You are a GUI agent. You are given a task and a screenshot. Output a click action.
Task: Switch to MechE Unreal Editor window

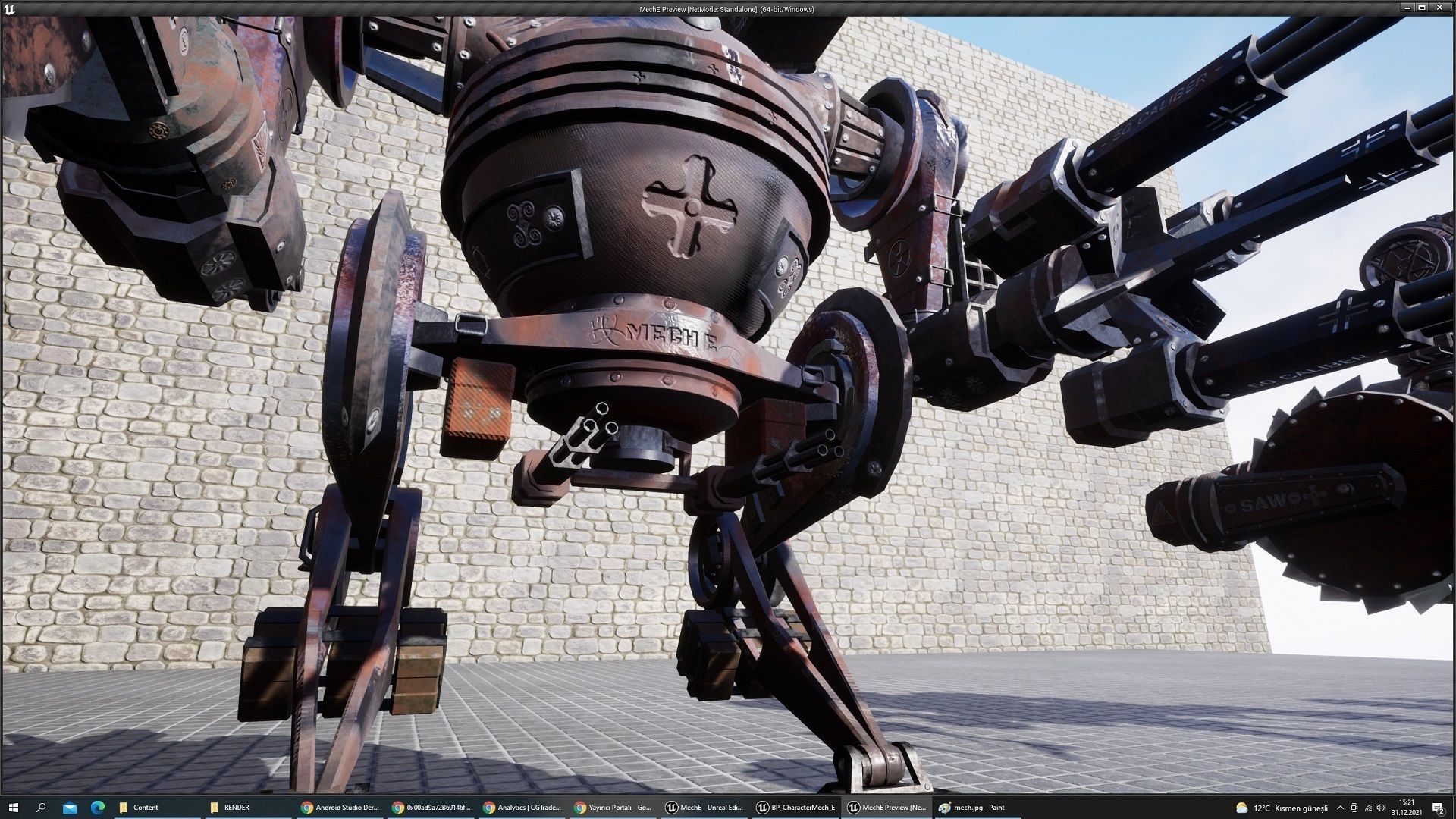[704, 807]
